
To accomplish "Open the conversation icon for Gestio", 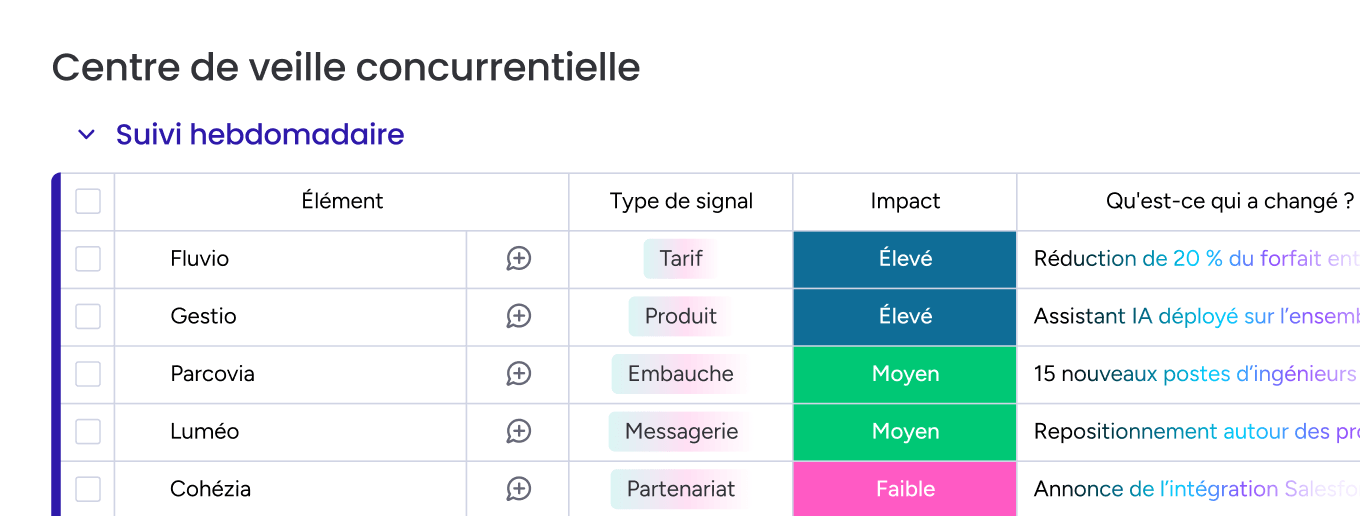I will pyautogui.click(x=518, y=316).
